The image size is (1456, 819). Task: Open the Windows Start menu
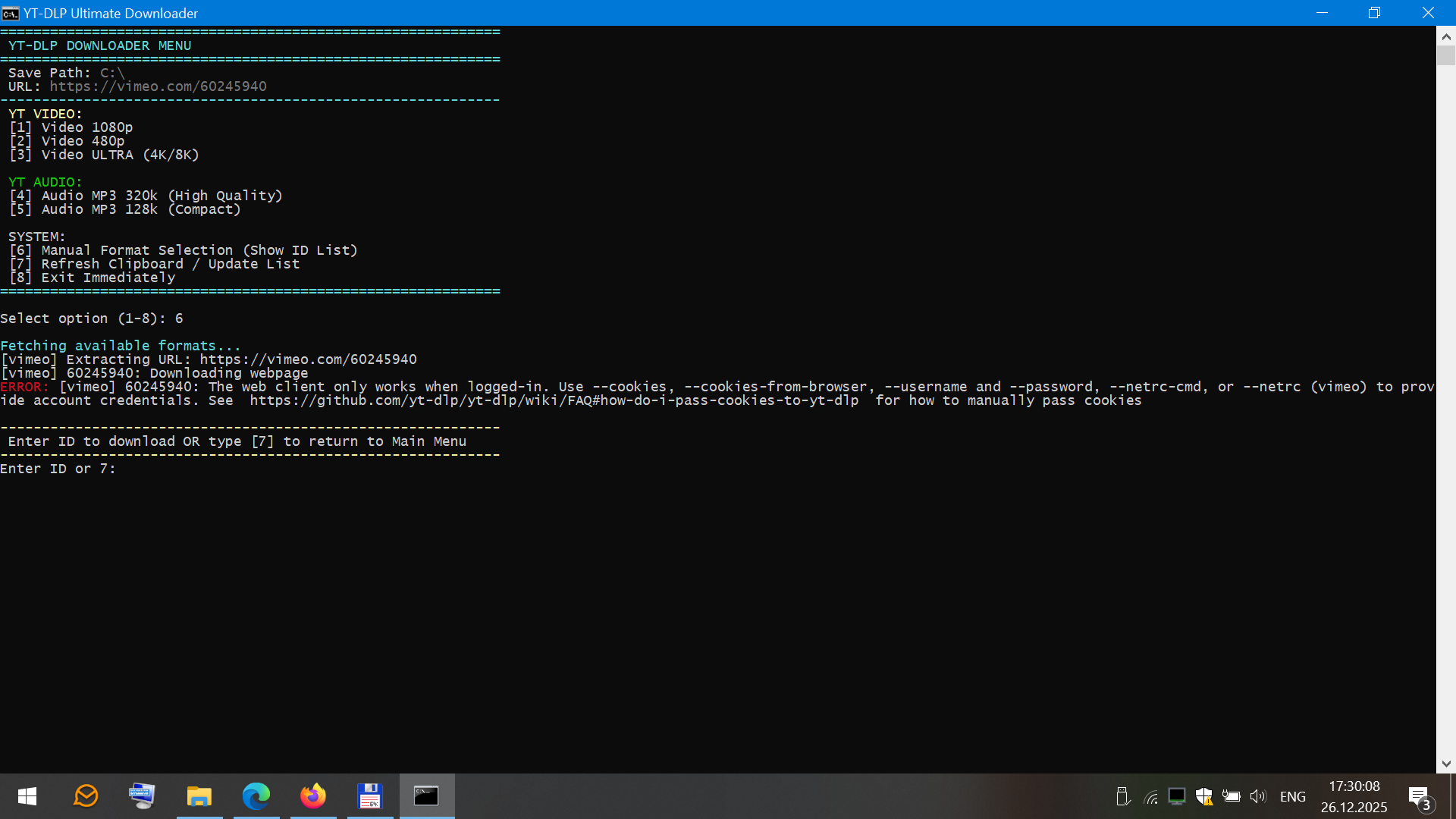(x=27, y=796)
